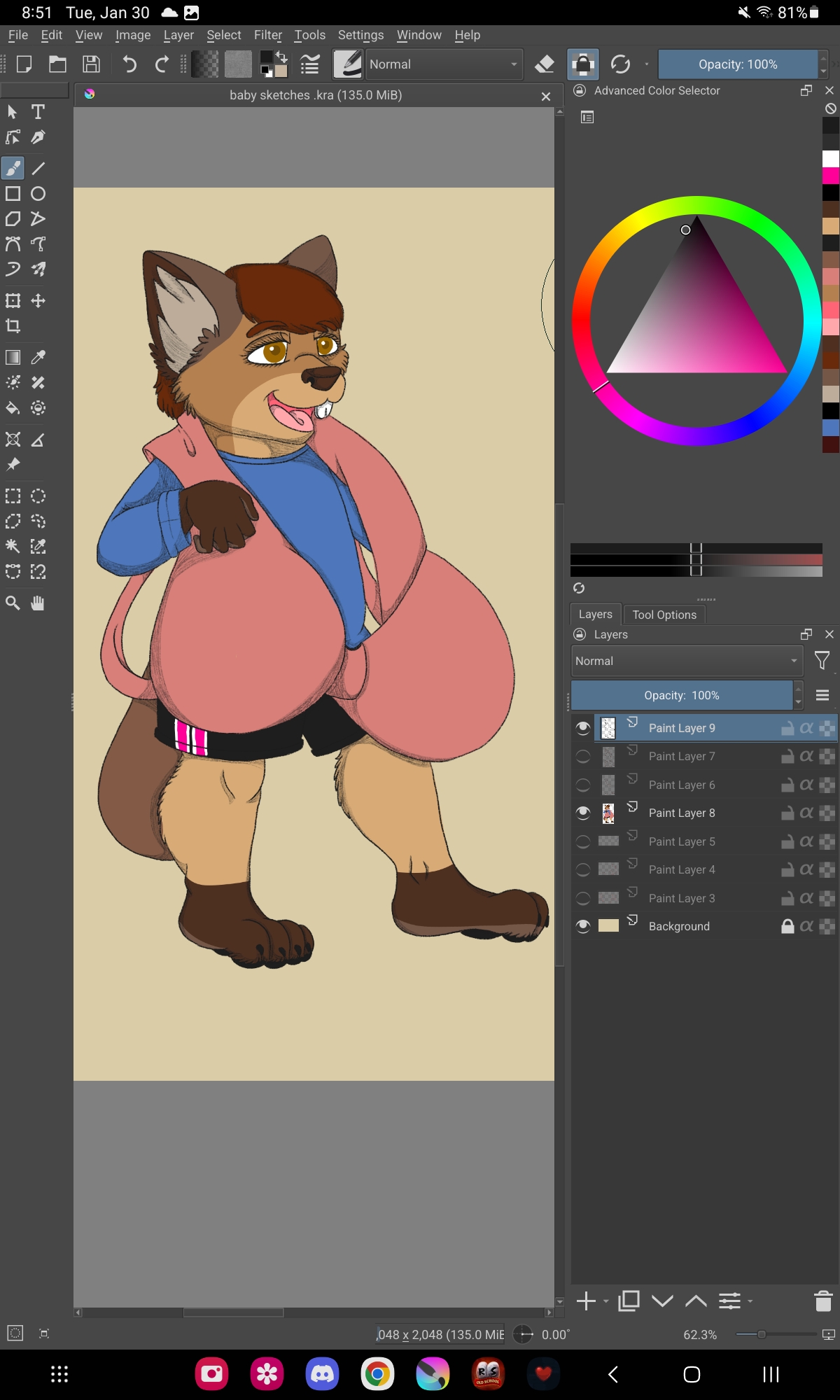Screen dimensions: 840x1400
Task: Click the hue ring of color selector
Action: 696,206
